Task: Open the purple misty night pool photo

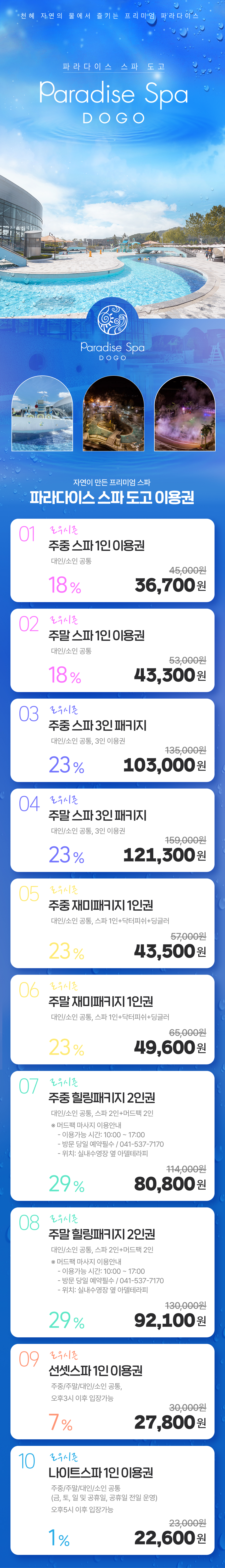Action: pos(184,413)
